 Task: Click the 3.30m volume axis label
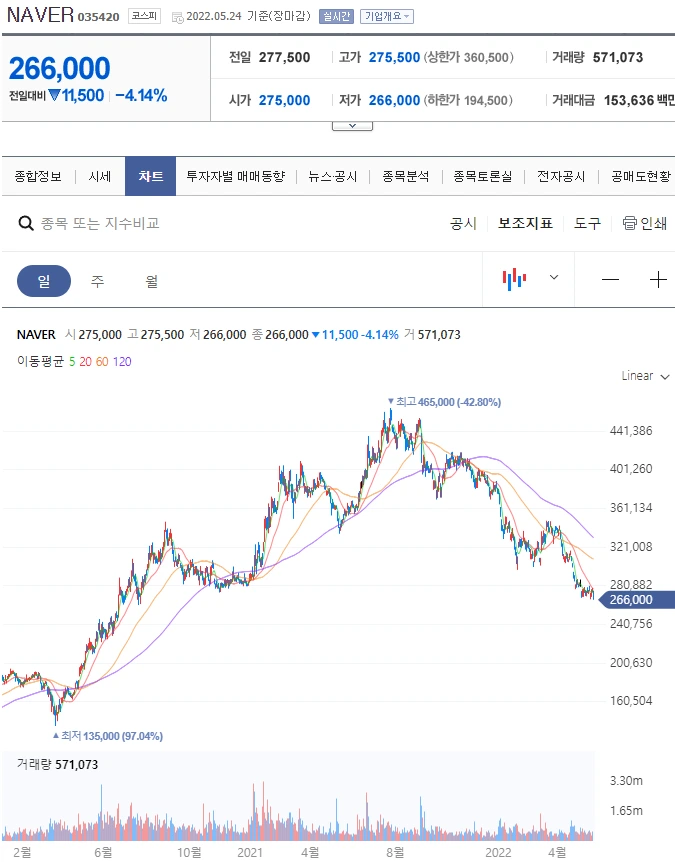(626, 781)
